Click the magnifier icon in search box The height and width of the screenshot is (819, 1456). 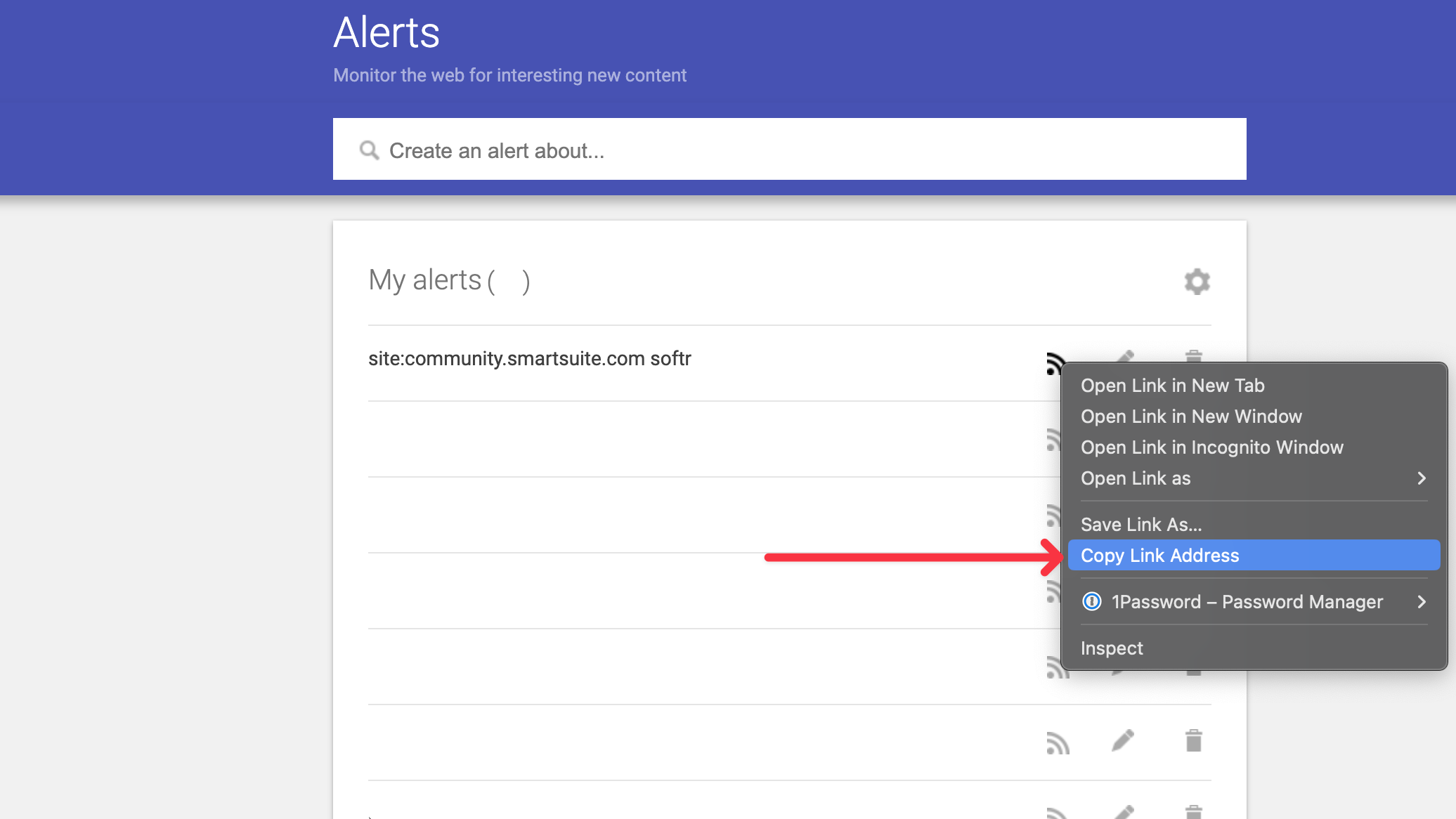coord(369,150)
